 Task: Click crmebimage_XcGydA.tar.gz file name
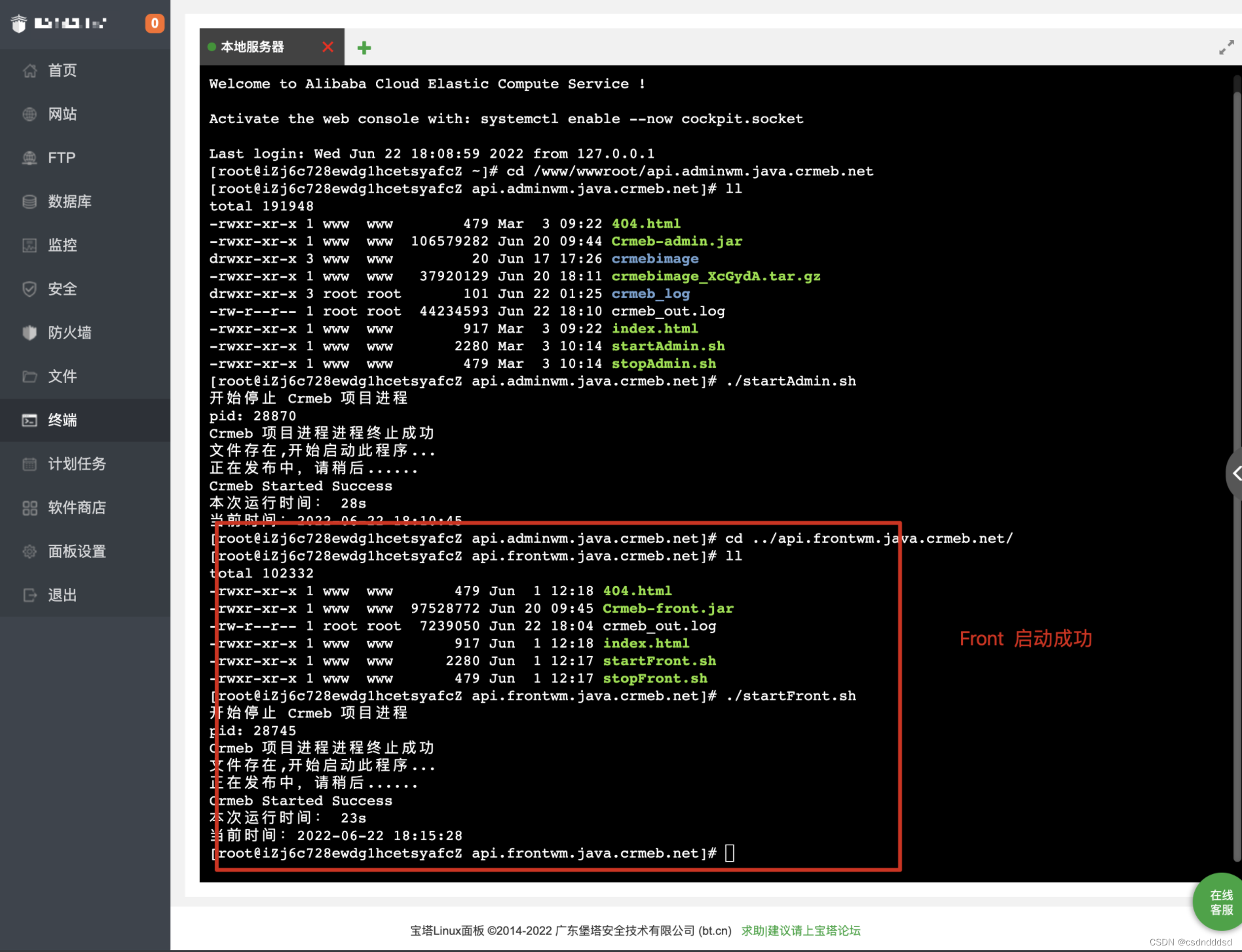(x=716, y=276)
